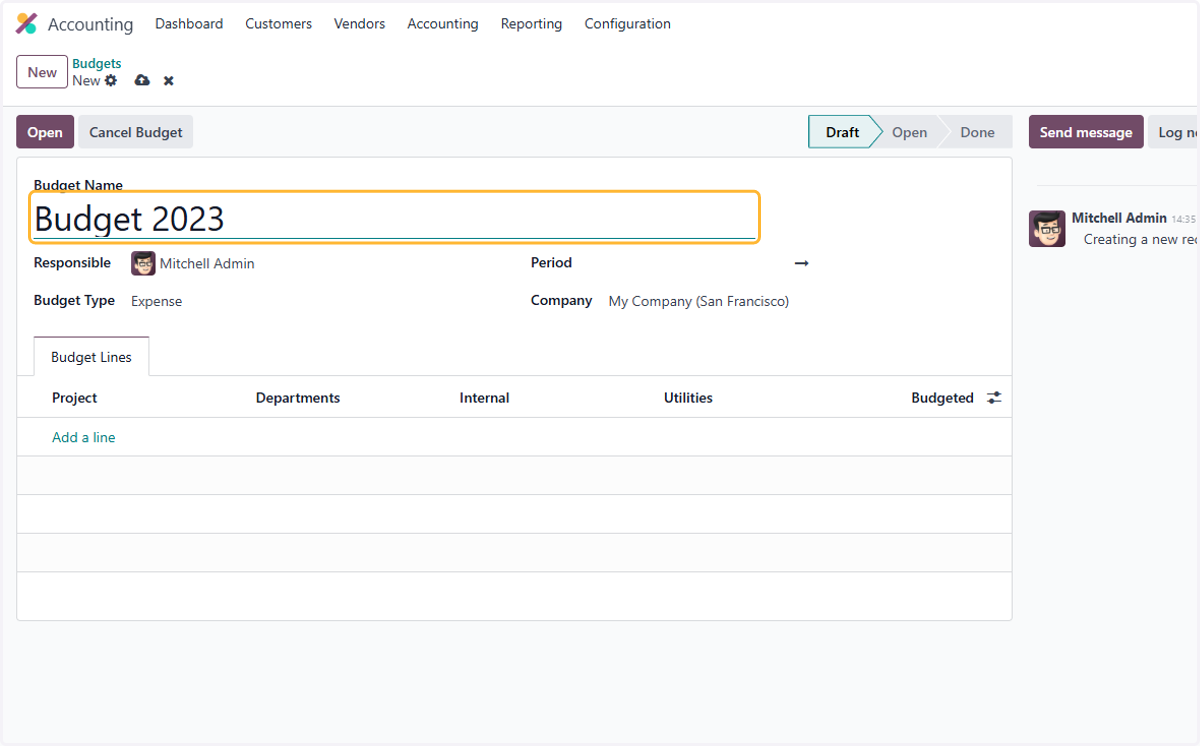This screenshot has height=746, width=1200.
Task: Click Add a line link
Action: [84, 437]
